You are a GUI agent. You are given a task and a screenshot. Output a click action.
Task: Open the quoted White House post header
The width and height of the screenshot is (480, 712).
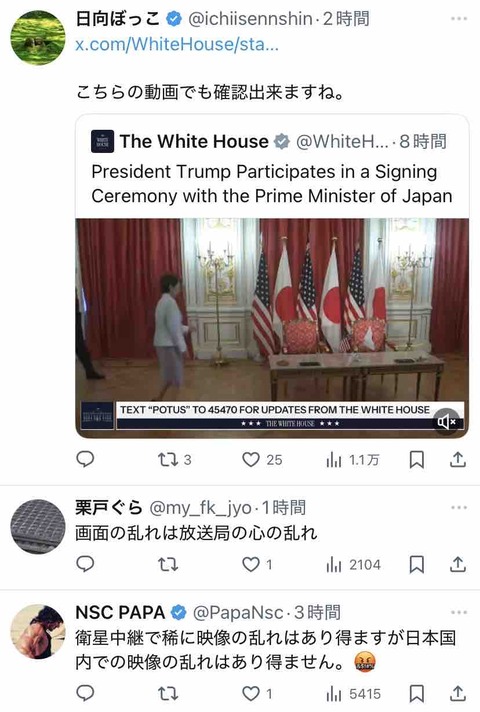(269, 141)
